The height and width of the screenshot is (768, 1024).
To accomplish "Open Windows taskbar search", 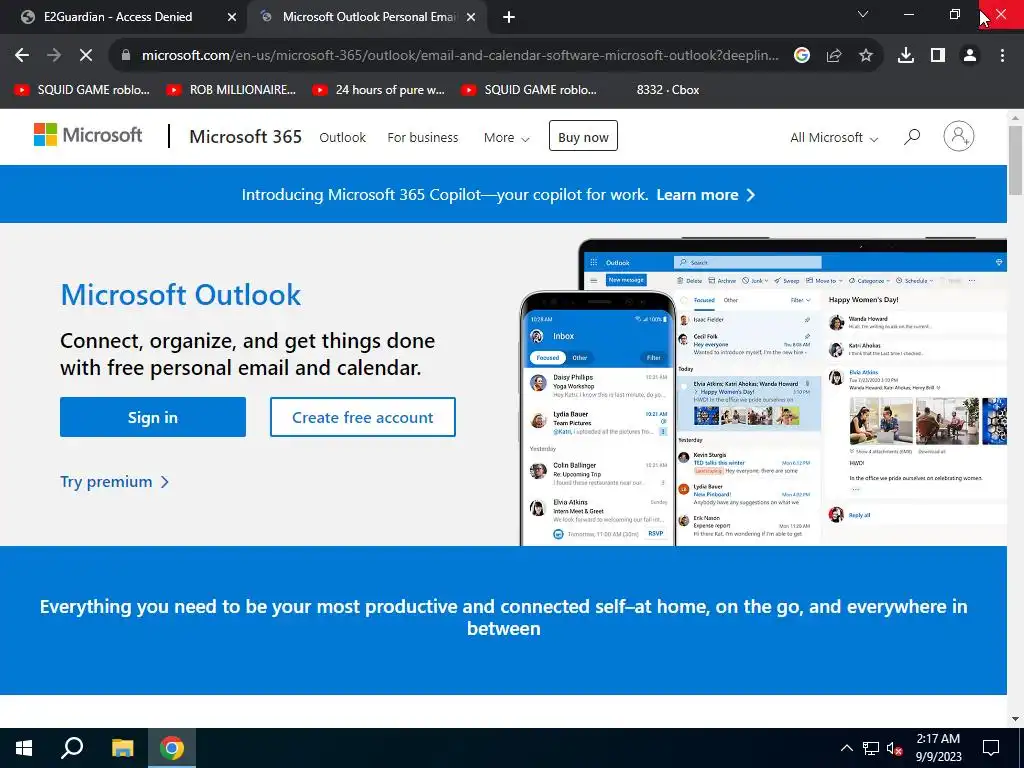I will coord(72,748).
